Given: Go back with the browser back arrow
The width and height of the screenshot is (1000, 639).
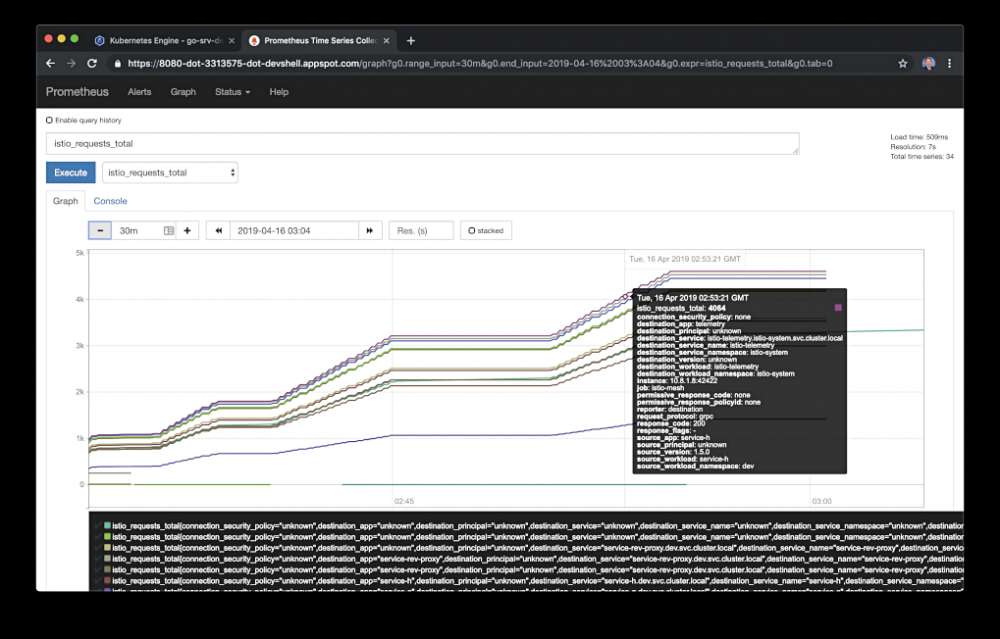Looking at the screenshot, I should point(51,63).
